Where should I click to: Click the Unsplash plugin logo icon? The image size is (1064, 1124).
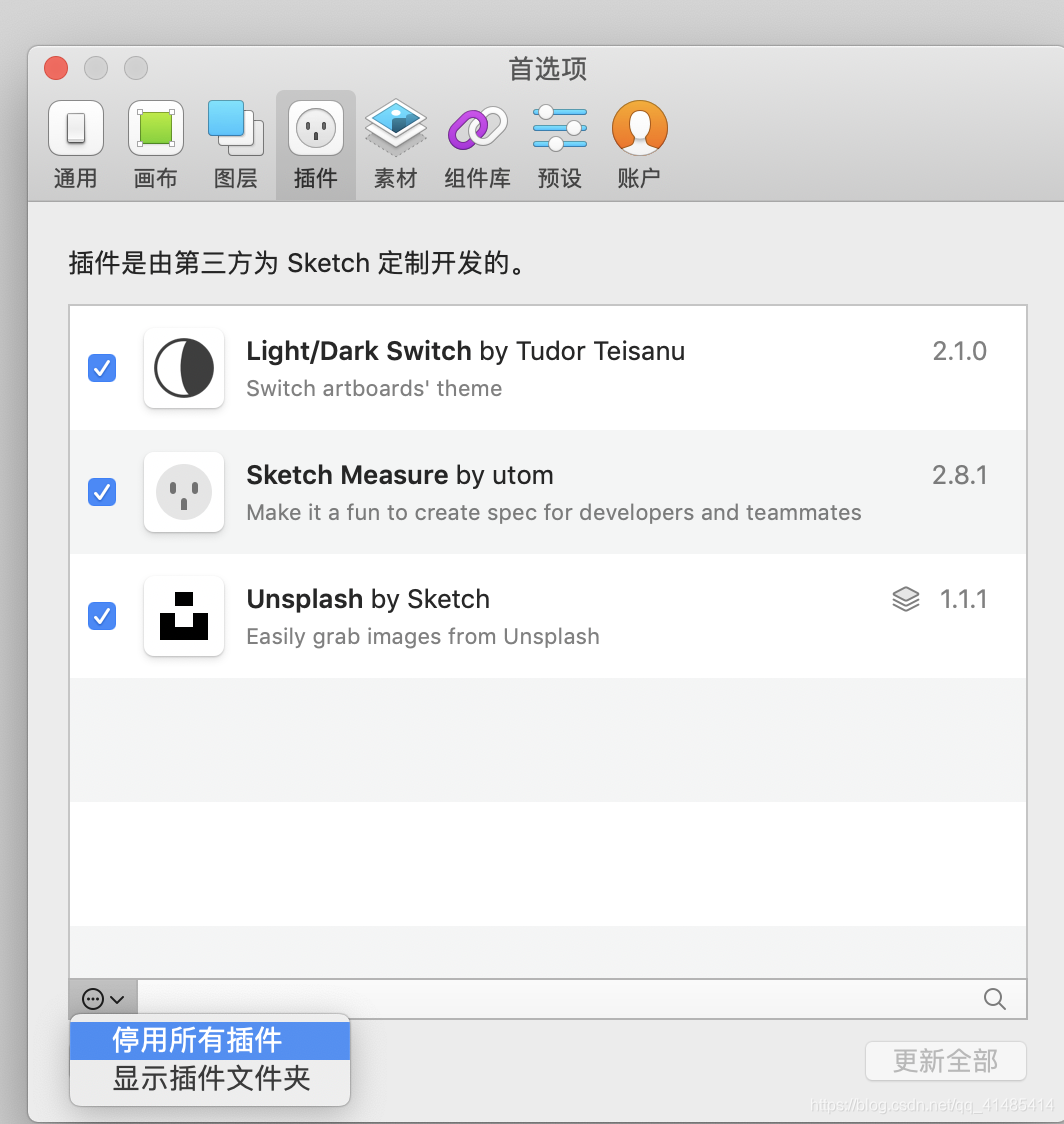[184, 616]
